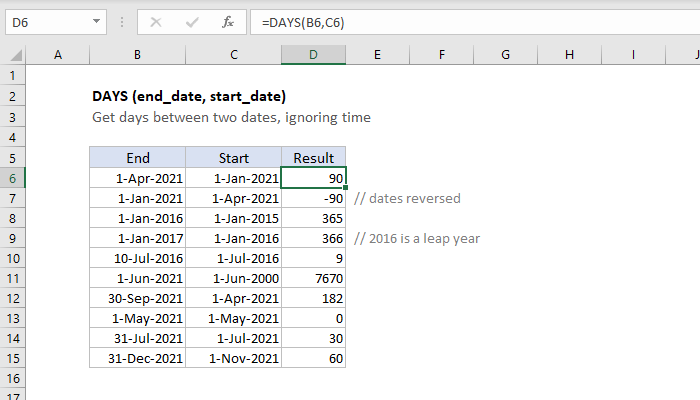Select End date cell 1-Apr-2021 in row 6

point(138,178)
